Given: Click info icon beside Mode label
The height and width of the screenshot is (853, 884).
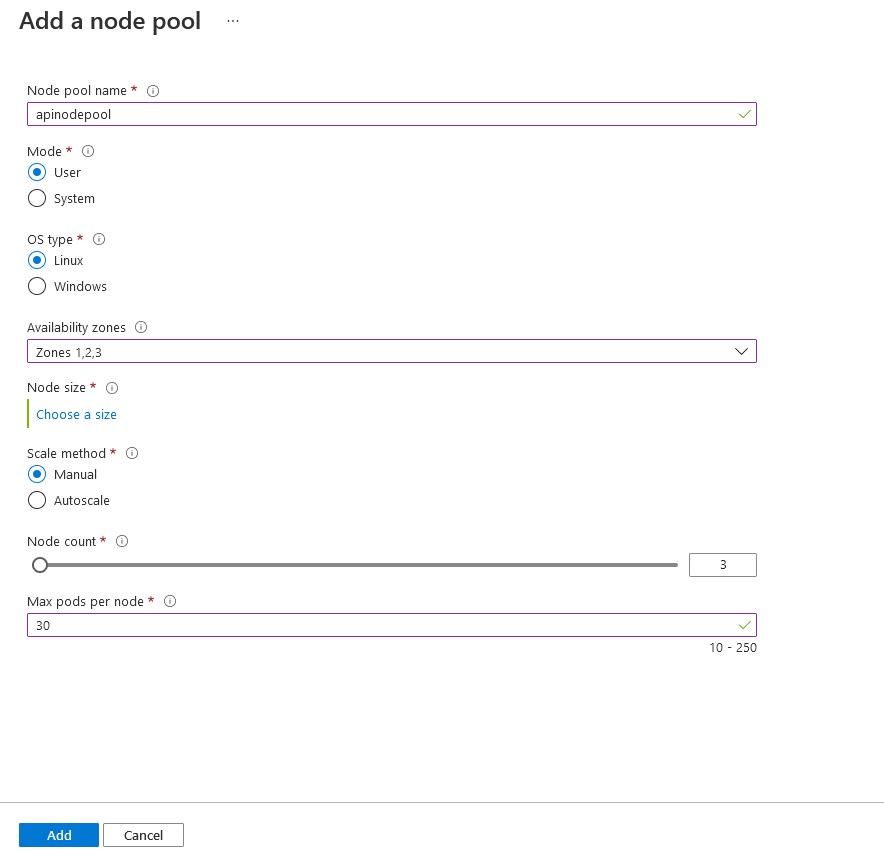Looking at the screenshot, I should click(x=88, y=152).
